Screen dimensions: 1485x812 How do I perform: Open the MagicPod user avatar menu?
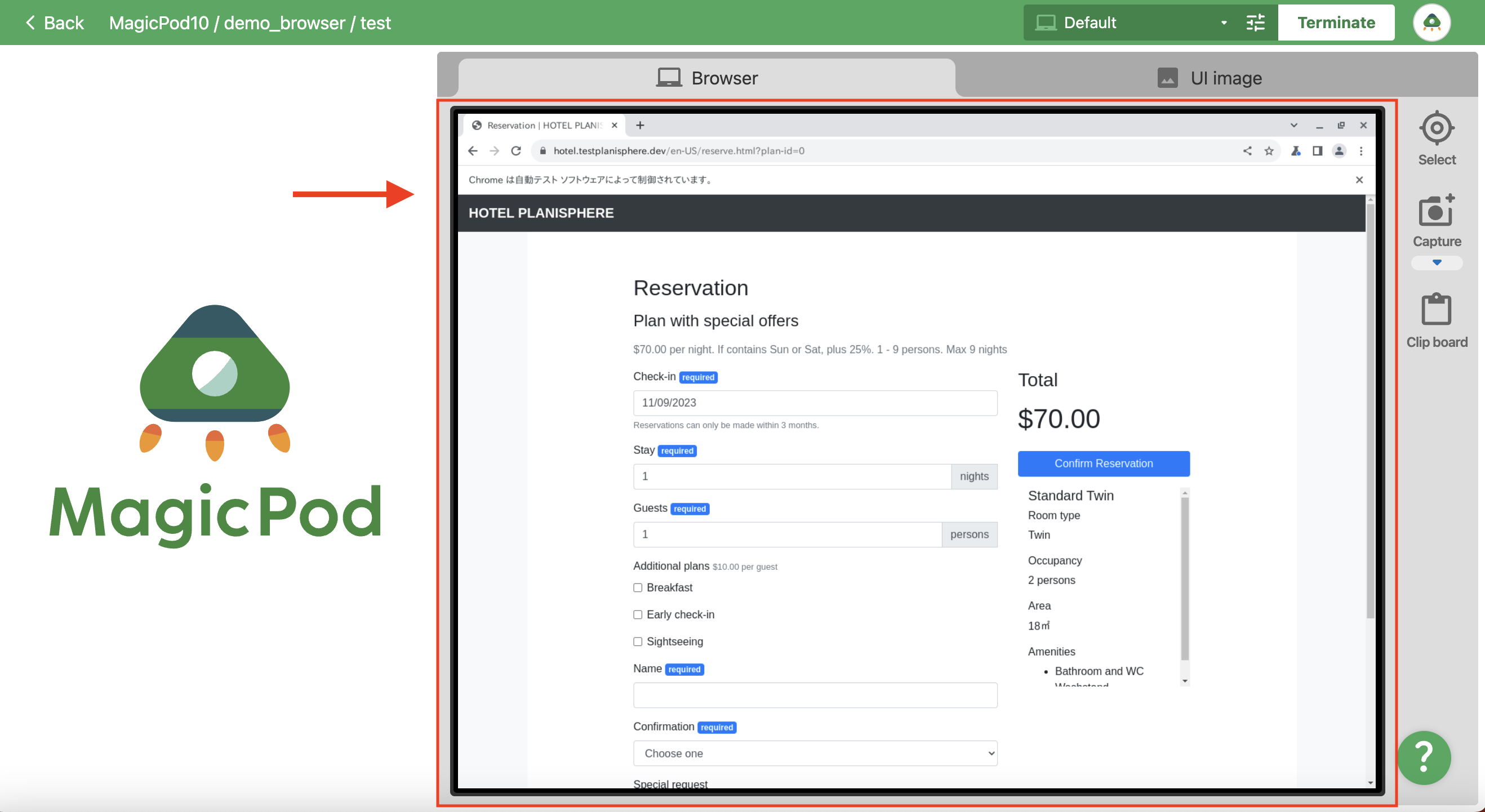(1431, 23)
